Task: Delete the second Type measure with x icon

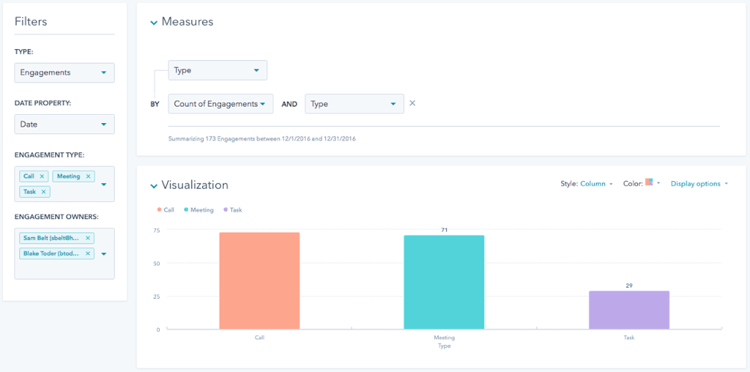Action: pyautogui.click(x=412, y=103)
